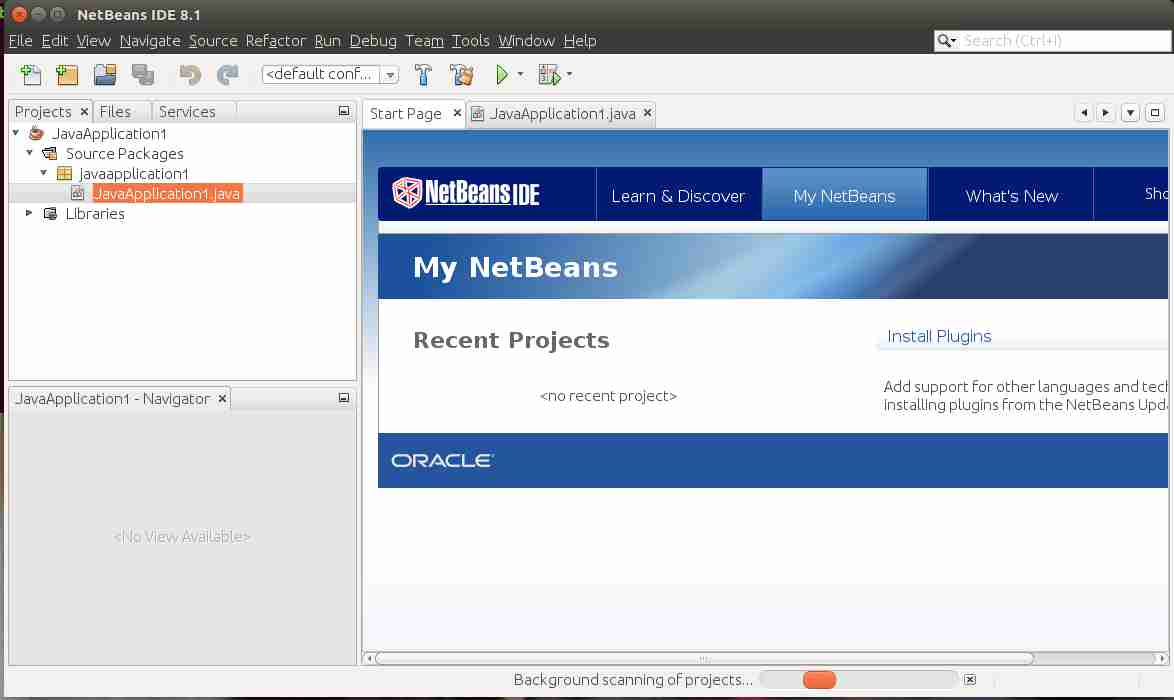Create a new file using toolbar icon
Image resolution: width=1174 pixels, height=700 pixels.
[30, 74]
